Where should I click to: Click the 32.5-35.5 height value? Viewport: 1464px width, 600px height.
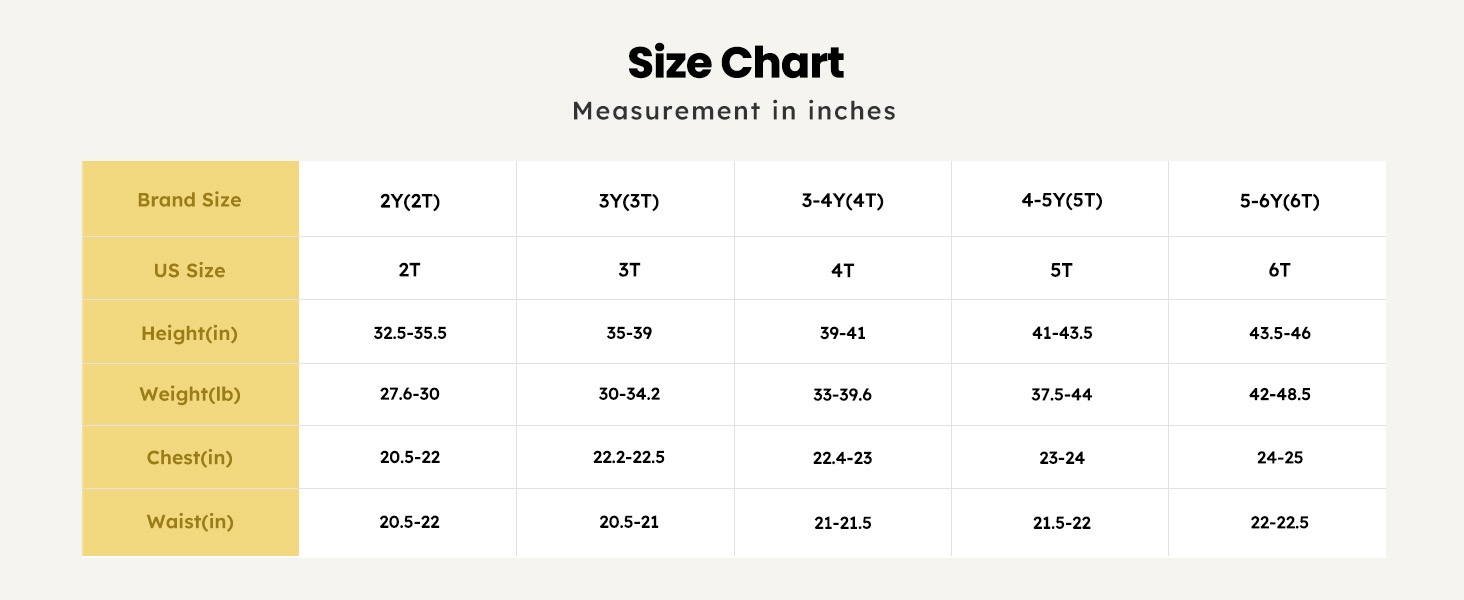pos(410,333)
